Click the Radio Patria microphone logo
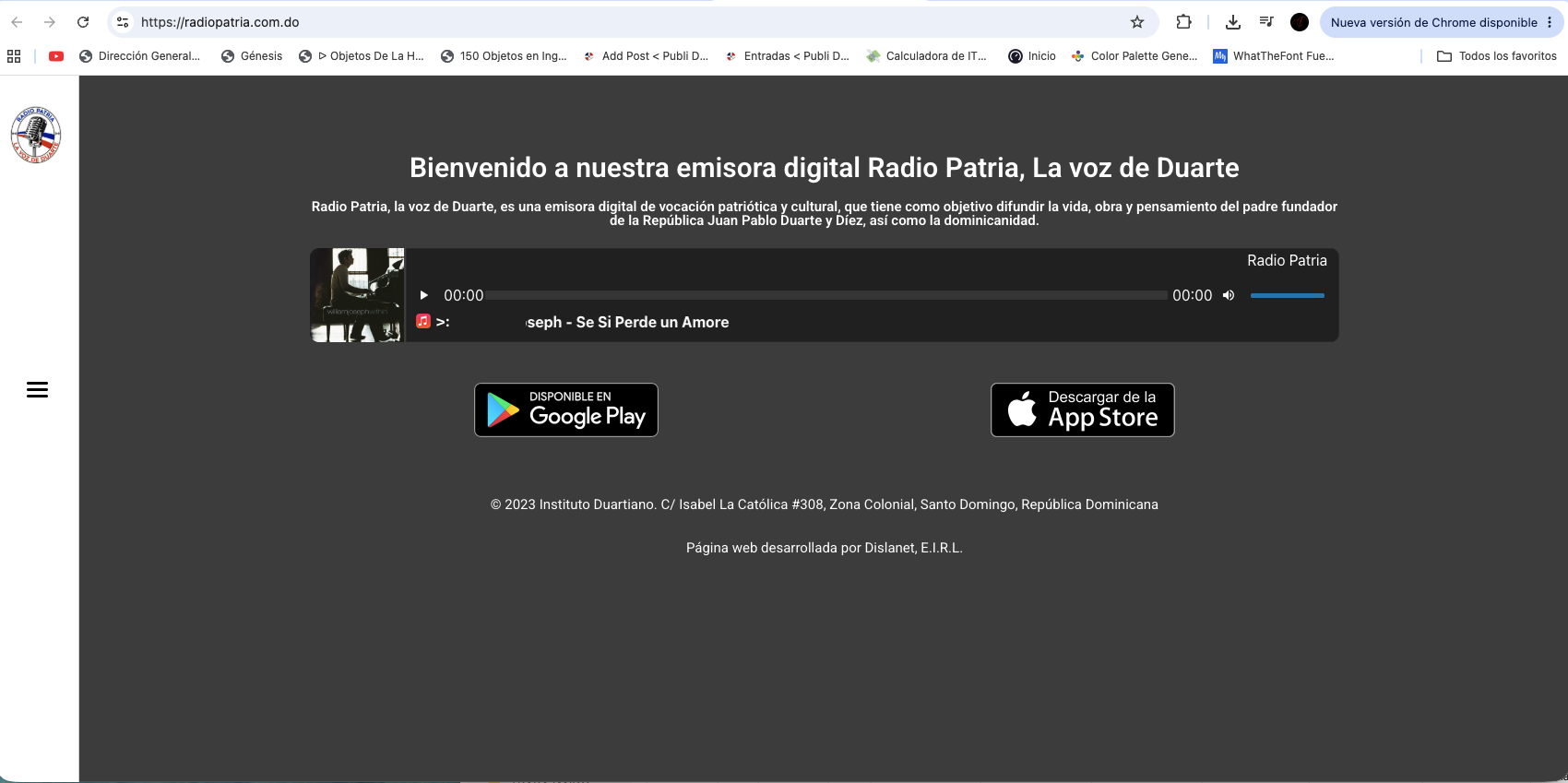 click(36, 135)
